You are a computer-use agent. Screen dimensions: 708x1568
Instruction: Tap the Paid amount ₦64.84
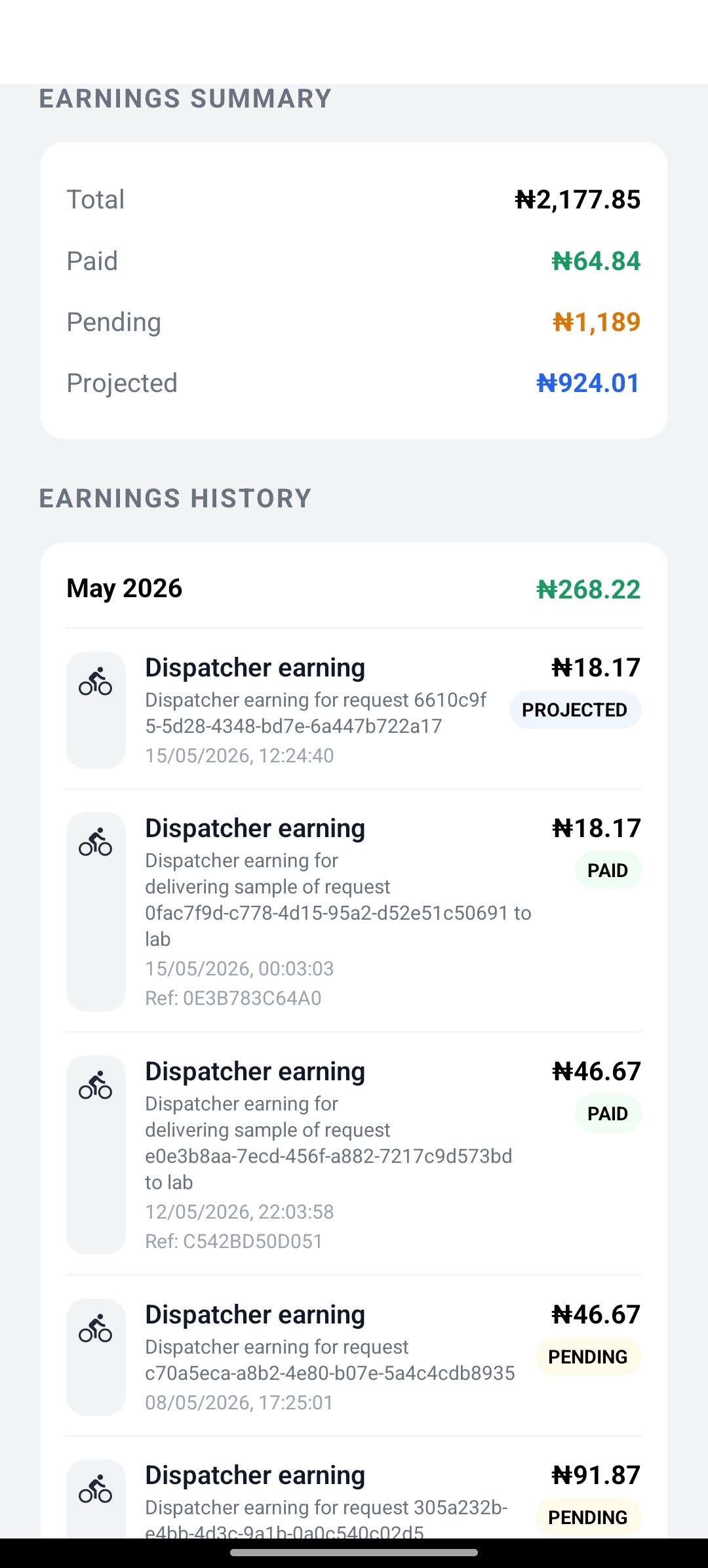pos(596,262)
